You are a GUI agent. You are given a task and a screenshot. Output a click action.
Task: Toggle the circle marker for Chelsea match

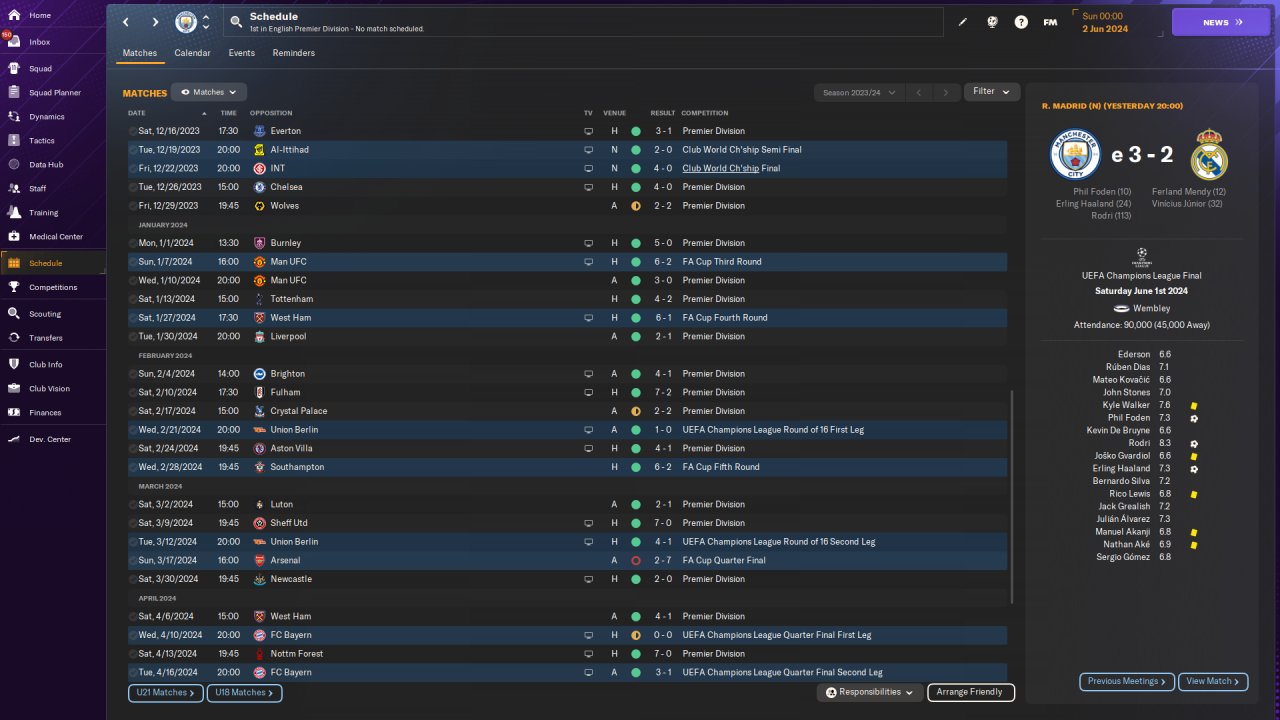(133, 187)
